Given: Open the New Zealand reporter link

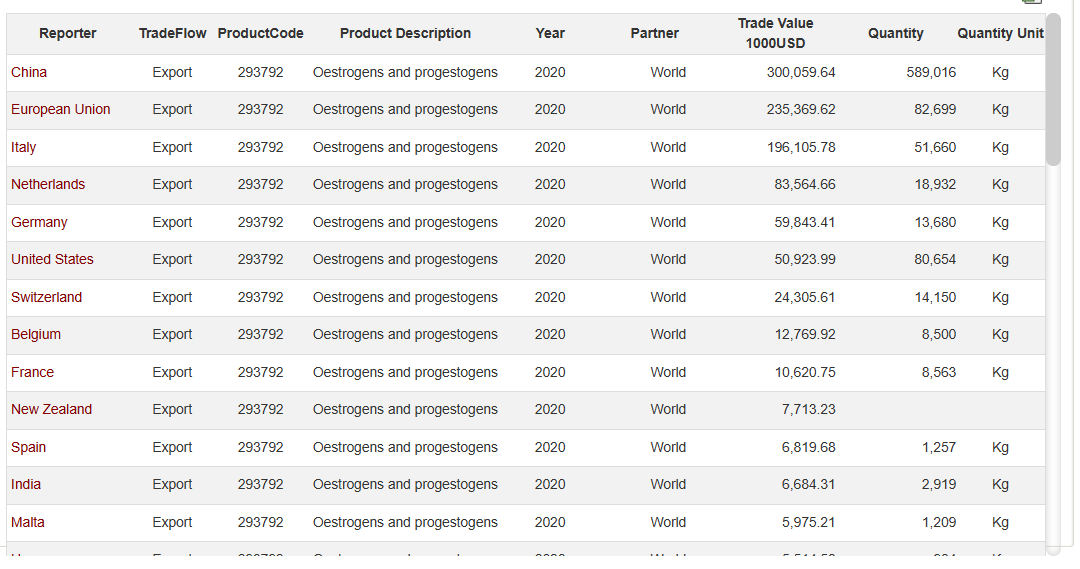Looking at the screenshot, I should coord(52,410).
